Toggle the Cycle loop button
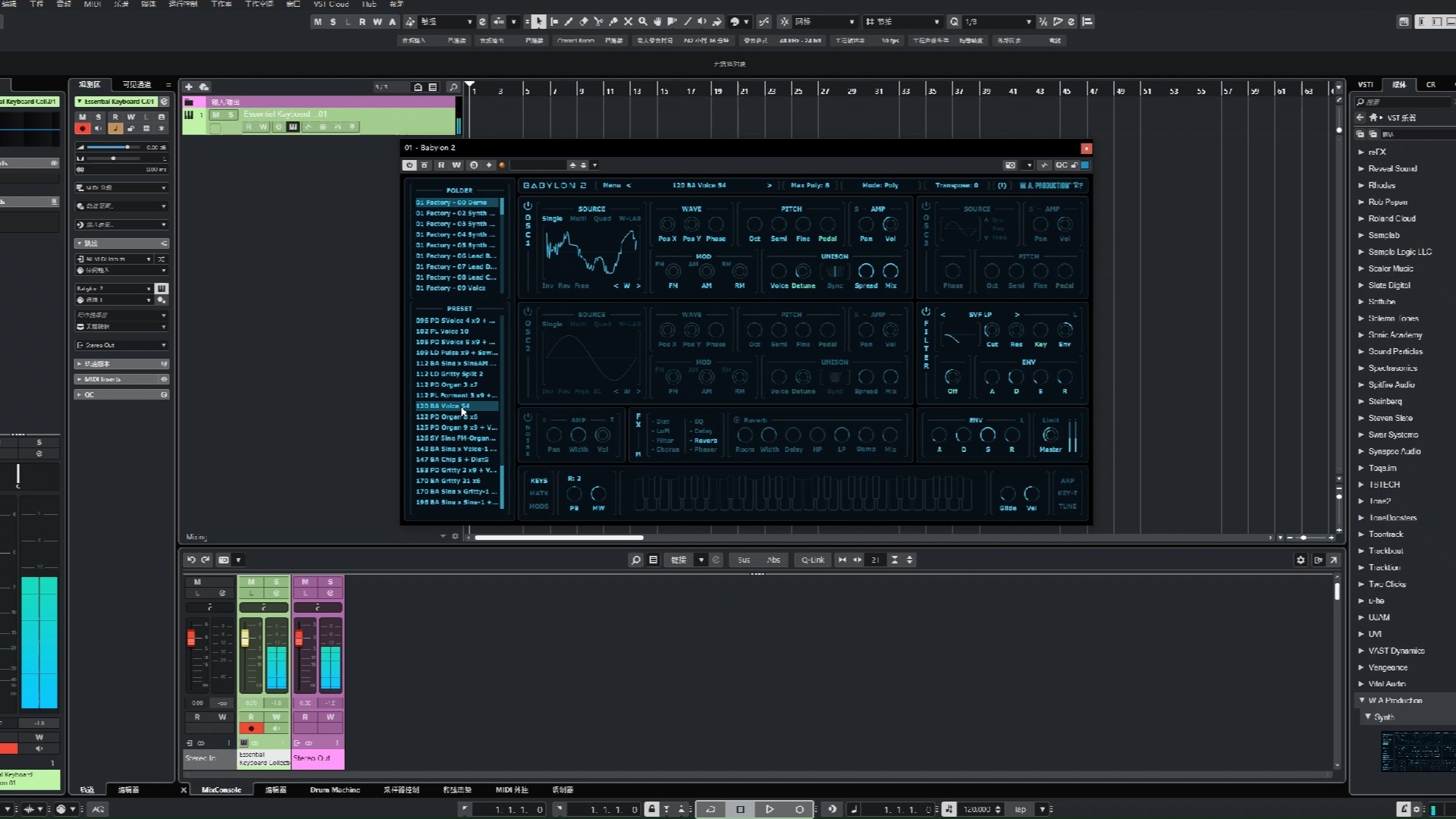1456x819 pixels. [x=711, y=809]
